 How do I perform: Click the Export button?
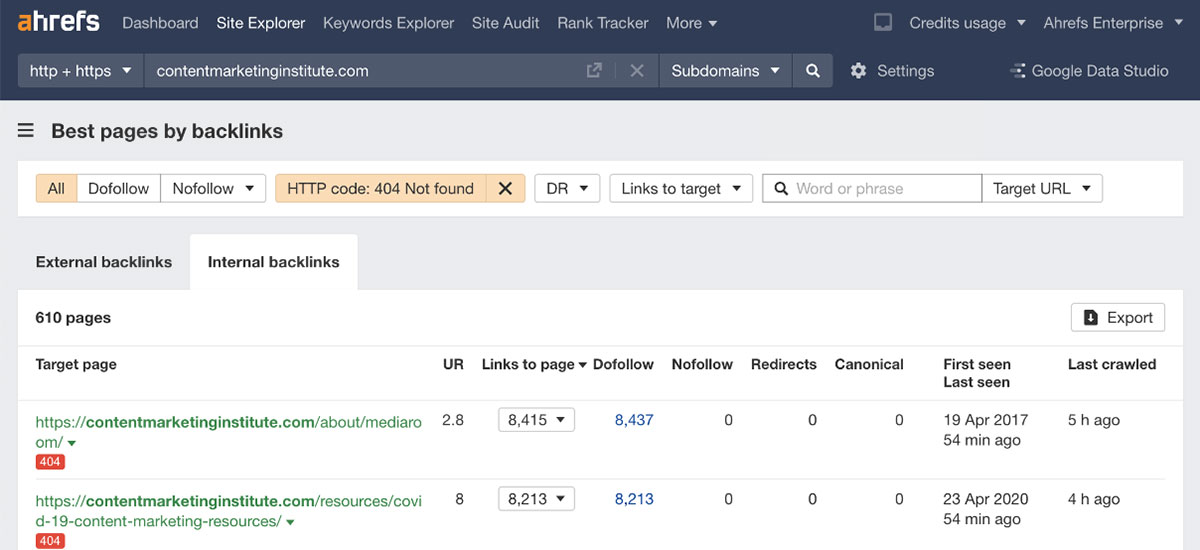tap(1118, 317)
